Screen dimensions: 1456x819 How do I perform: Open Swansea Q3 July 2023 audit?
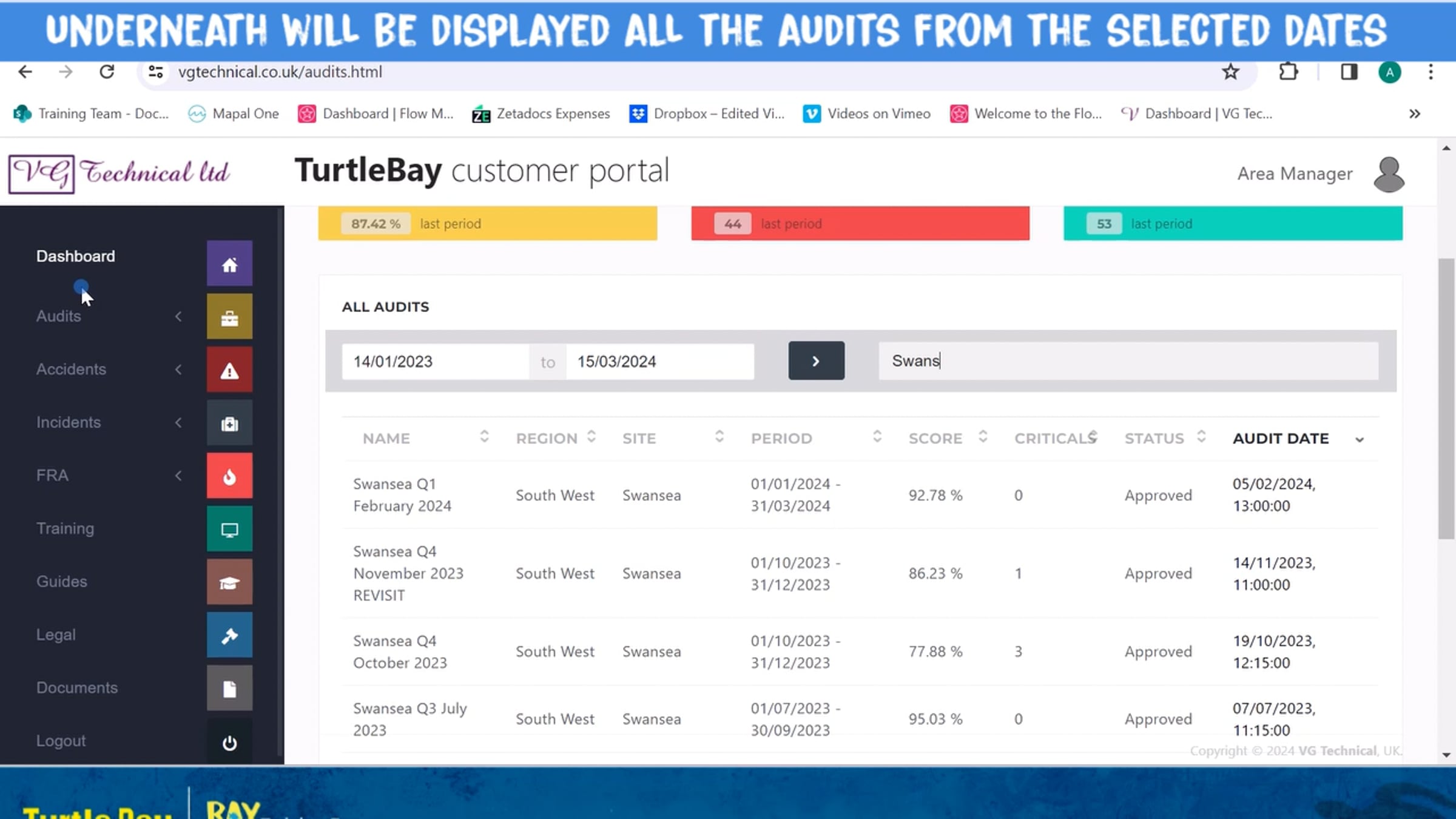point(410,719)
